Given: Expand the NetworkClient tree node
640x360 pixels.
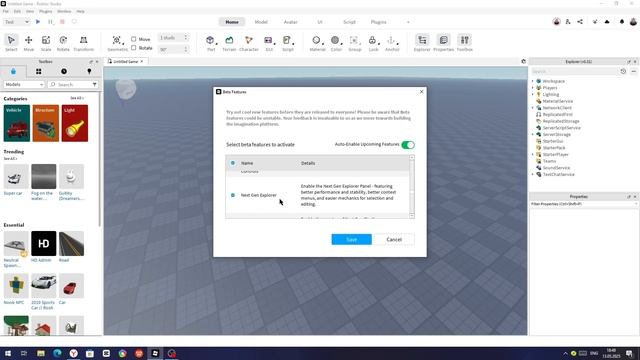Looking at the screenshot, I should point(533,108).
